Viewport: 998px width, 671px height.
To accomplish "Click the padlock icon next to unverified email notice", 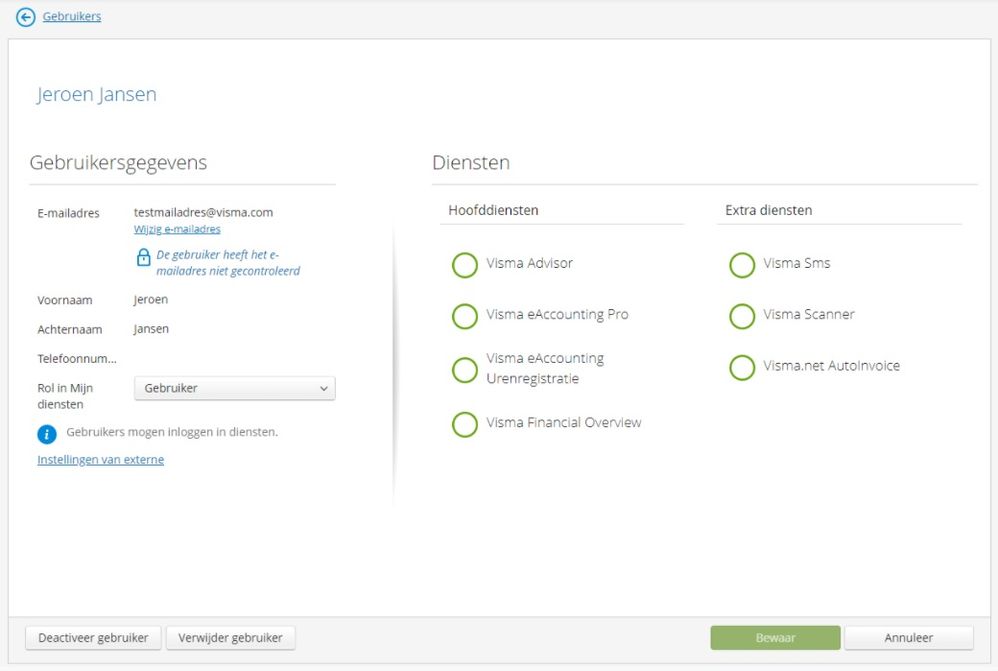I will click(144, 257).
